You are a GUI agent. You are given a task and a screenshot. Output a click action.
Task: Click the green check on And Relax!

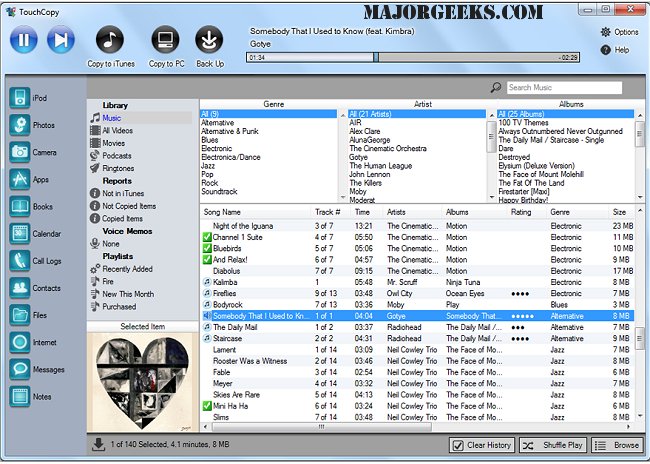(207, 260)
